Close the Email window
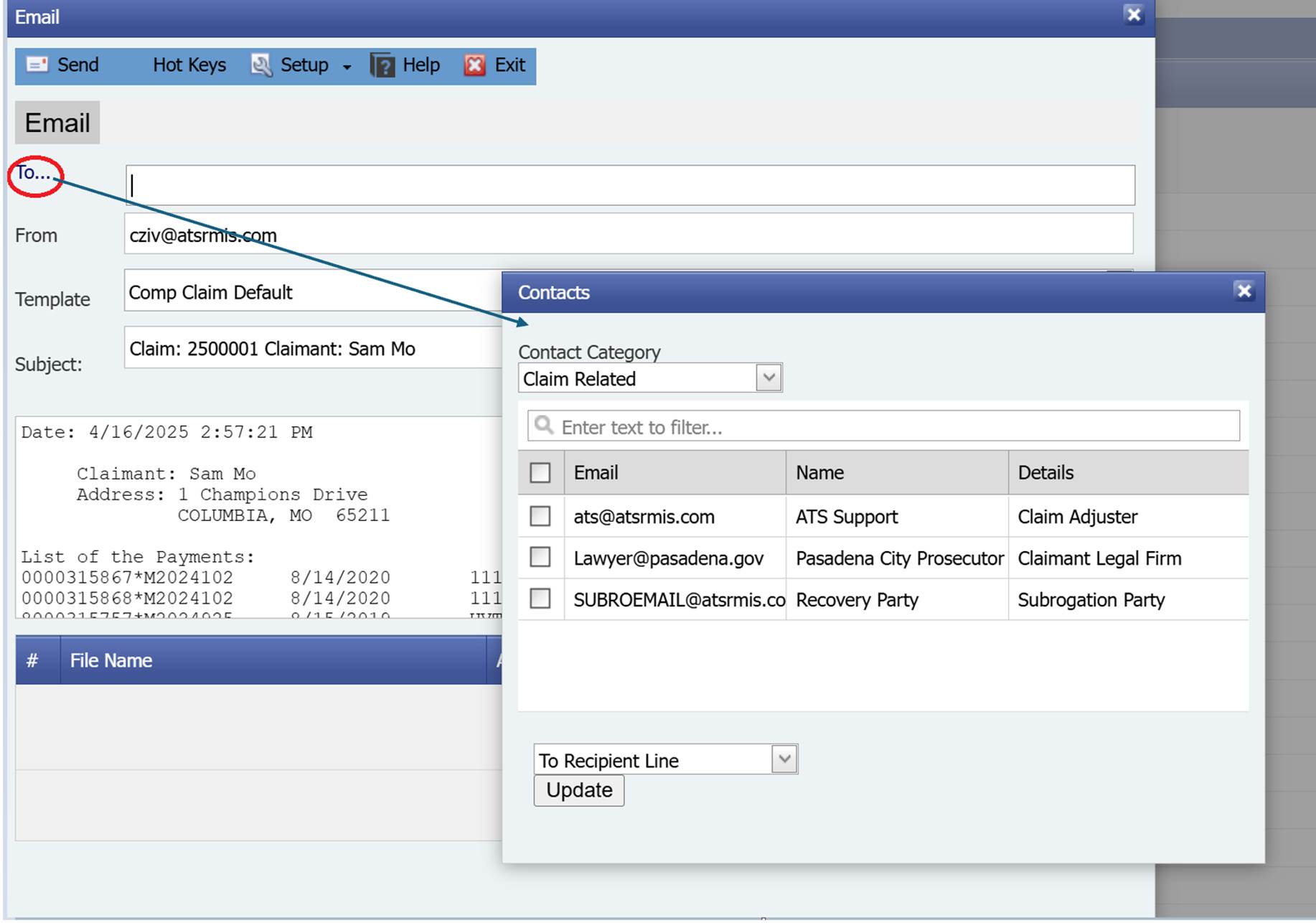 click(1134, 15)
